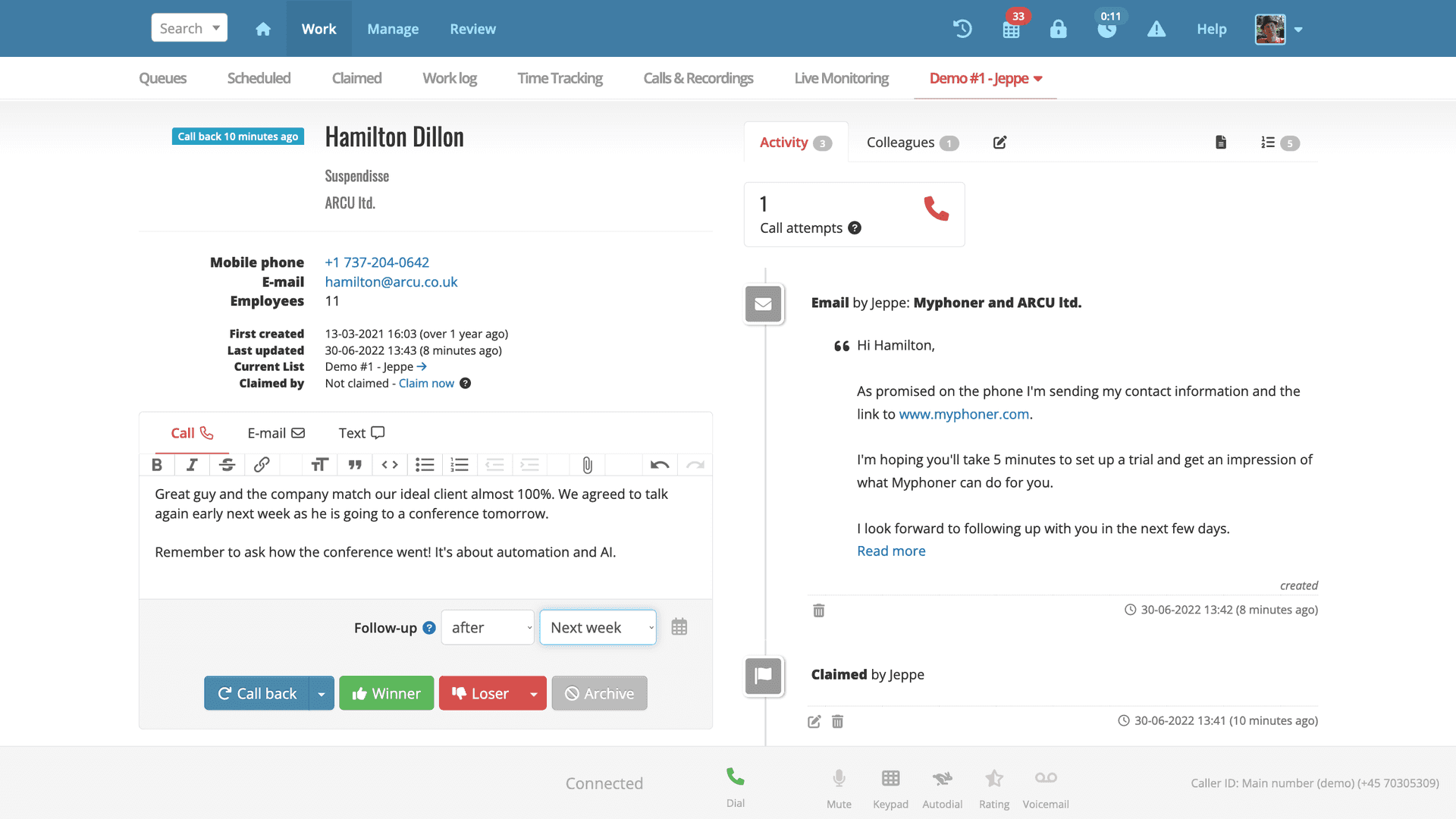The width and height of the screenshot is (1456, 819).
Task: Click the bold formatting icon
Action: point(157,465)
